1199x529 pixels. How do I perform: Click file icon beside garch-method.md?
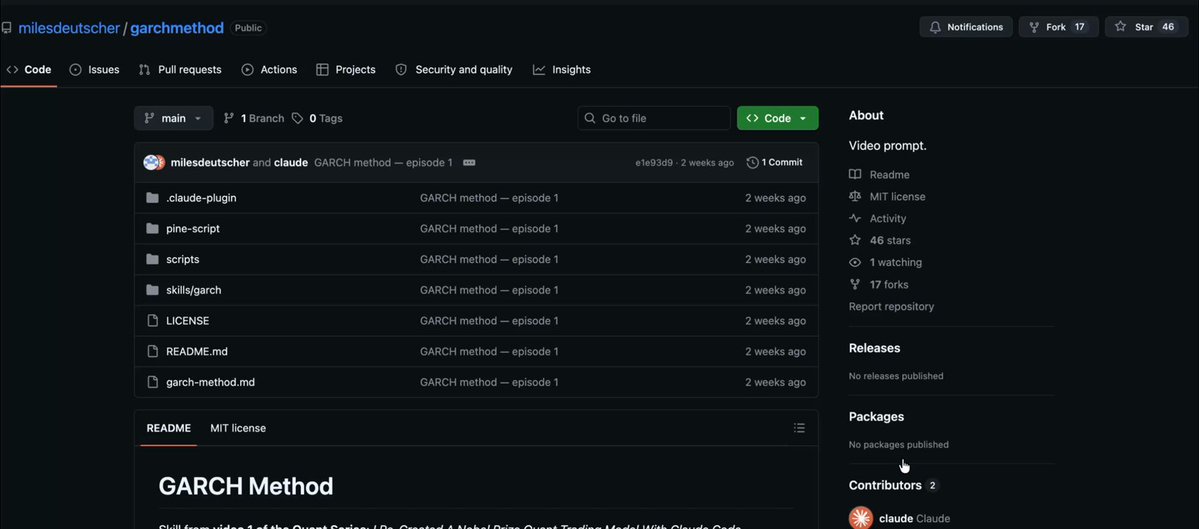152,381
